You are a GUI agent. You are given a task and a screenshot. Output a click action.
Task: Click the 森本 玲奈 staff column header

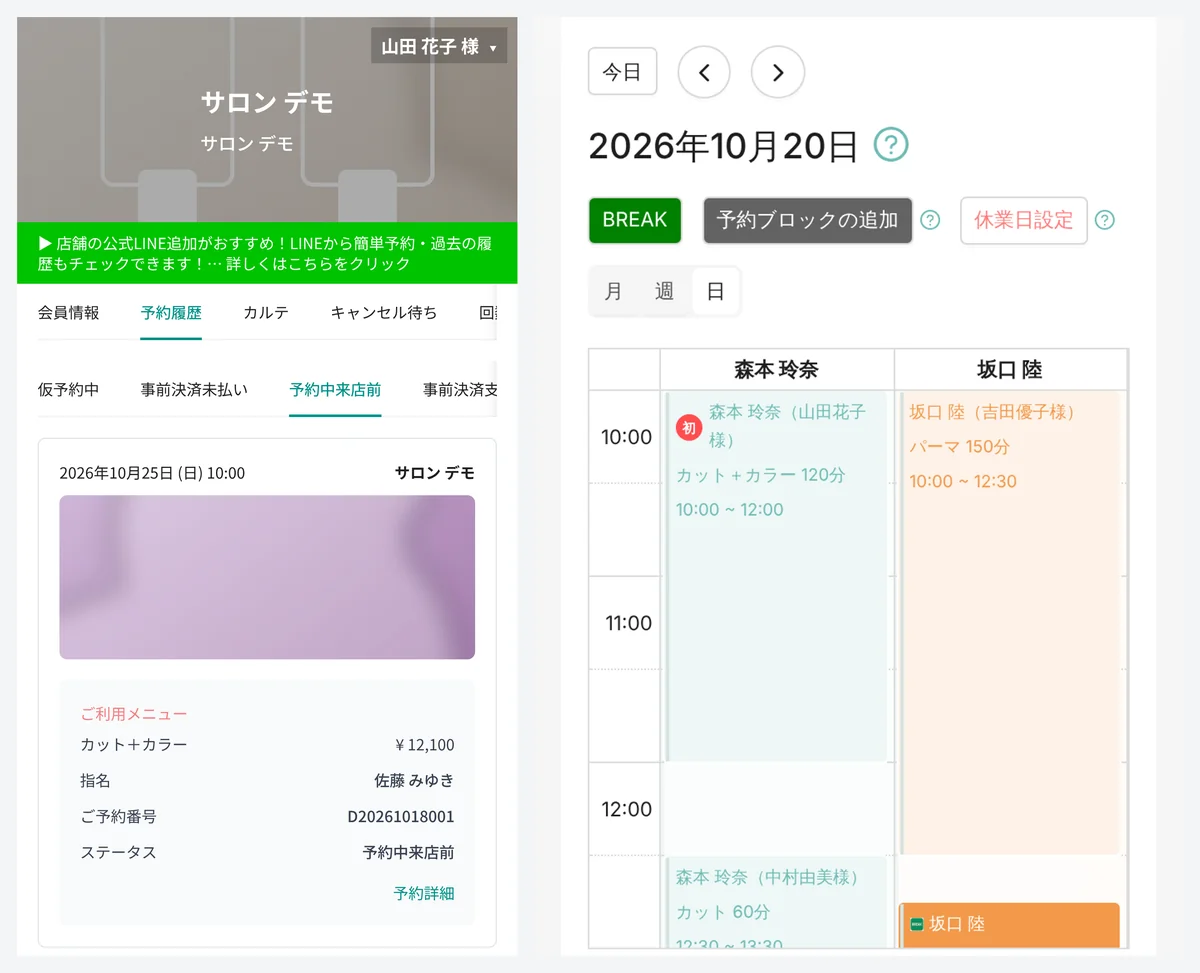tap(777, 370)
